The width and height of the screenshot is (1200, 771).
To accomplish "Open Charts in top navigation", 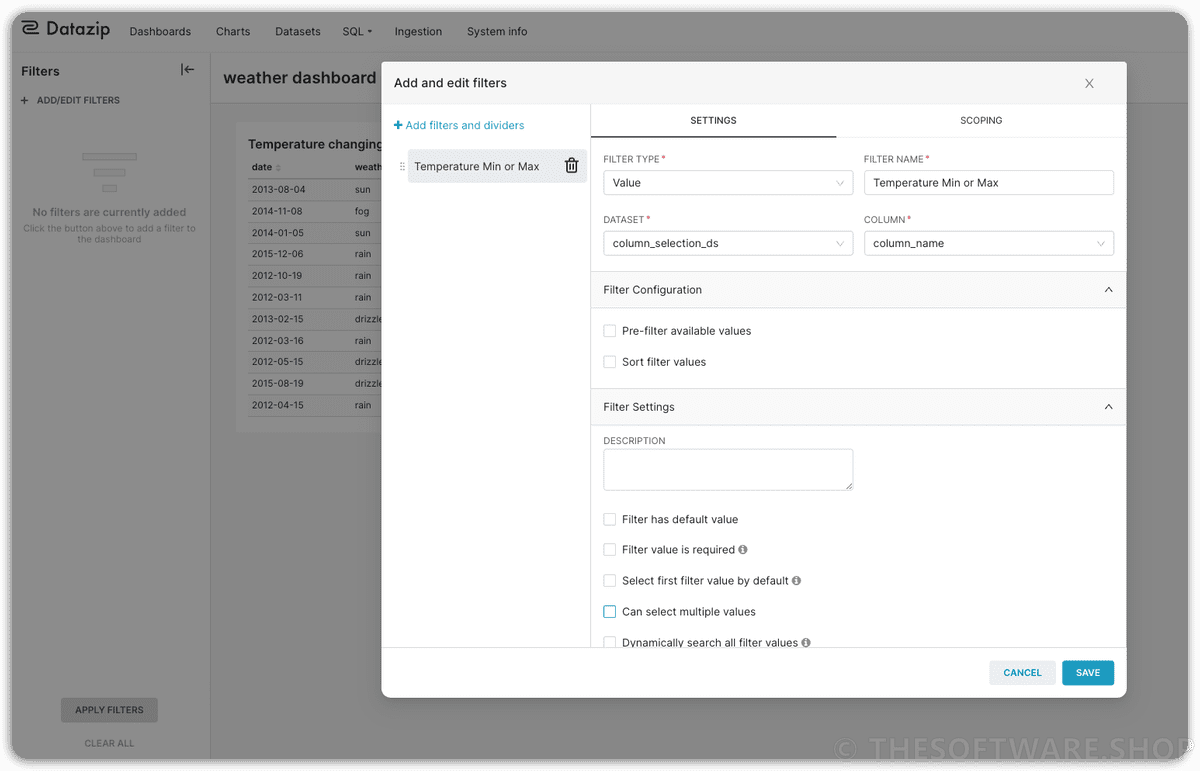I will pyautogui.click(x=233, y=31).
